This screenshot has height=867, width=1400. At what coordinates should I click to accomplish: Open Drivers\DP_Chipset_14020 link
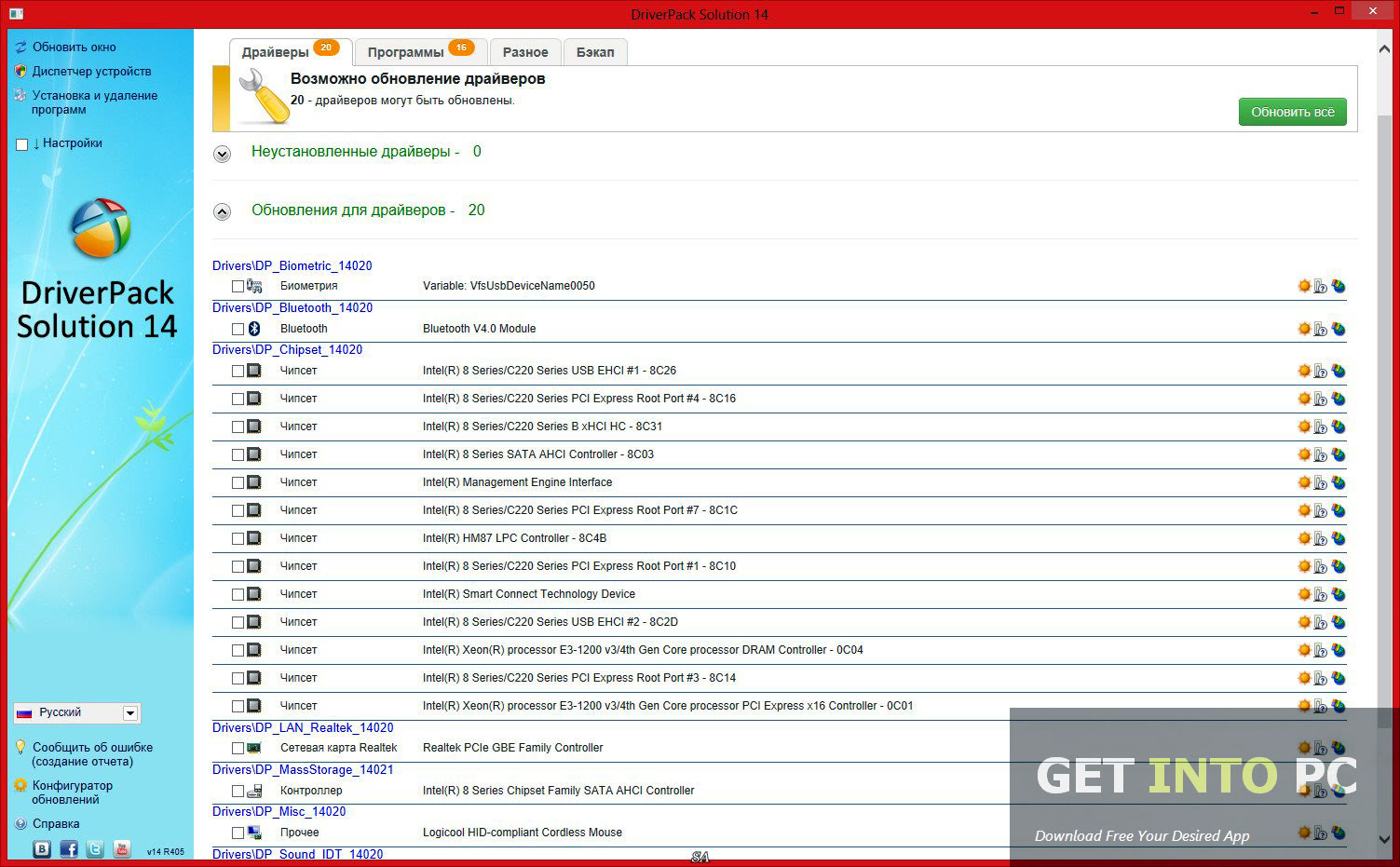287,349
